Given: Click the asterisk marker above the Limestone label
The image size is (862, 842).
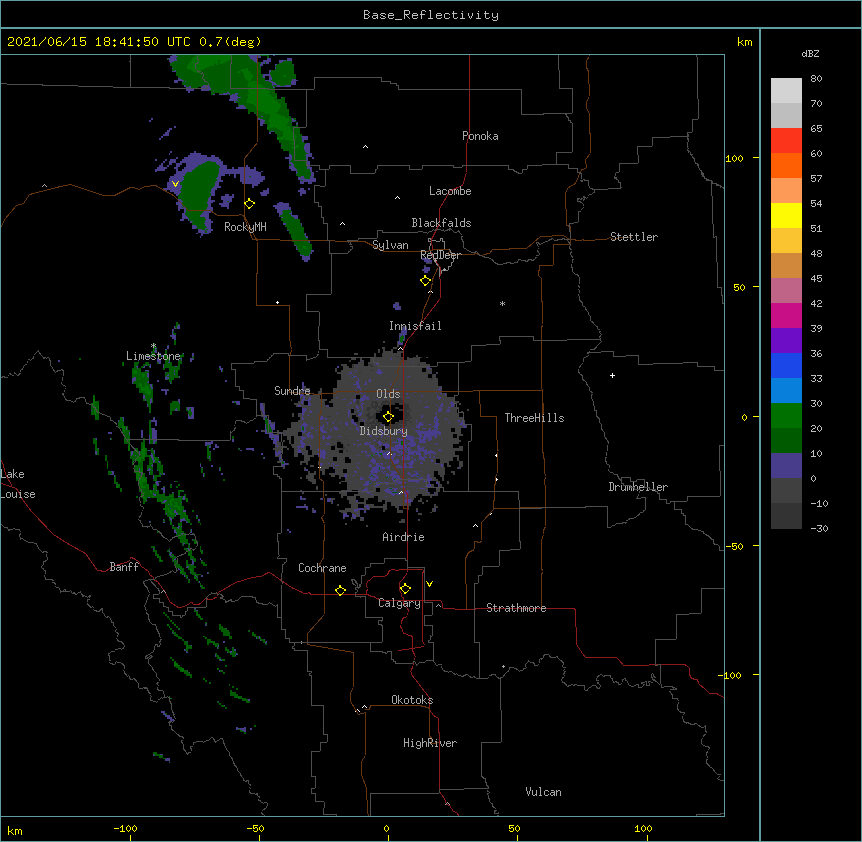Looking at the screenshot, I should click(153, 346).
